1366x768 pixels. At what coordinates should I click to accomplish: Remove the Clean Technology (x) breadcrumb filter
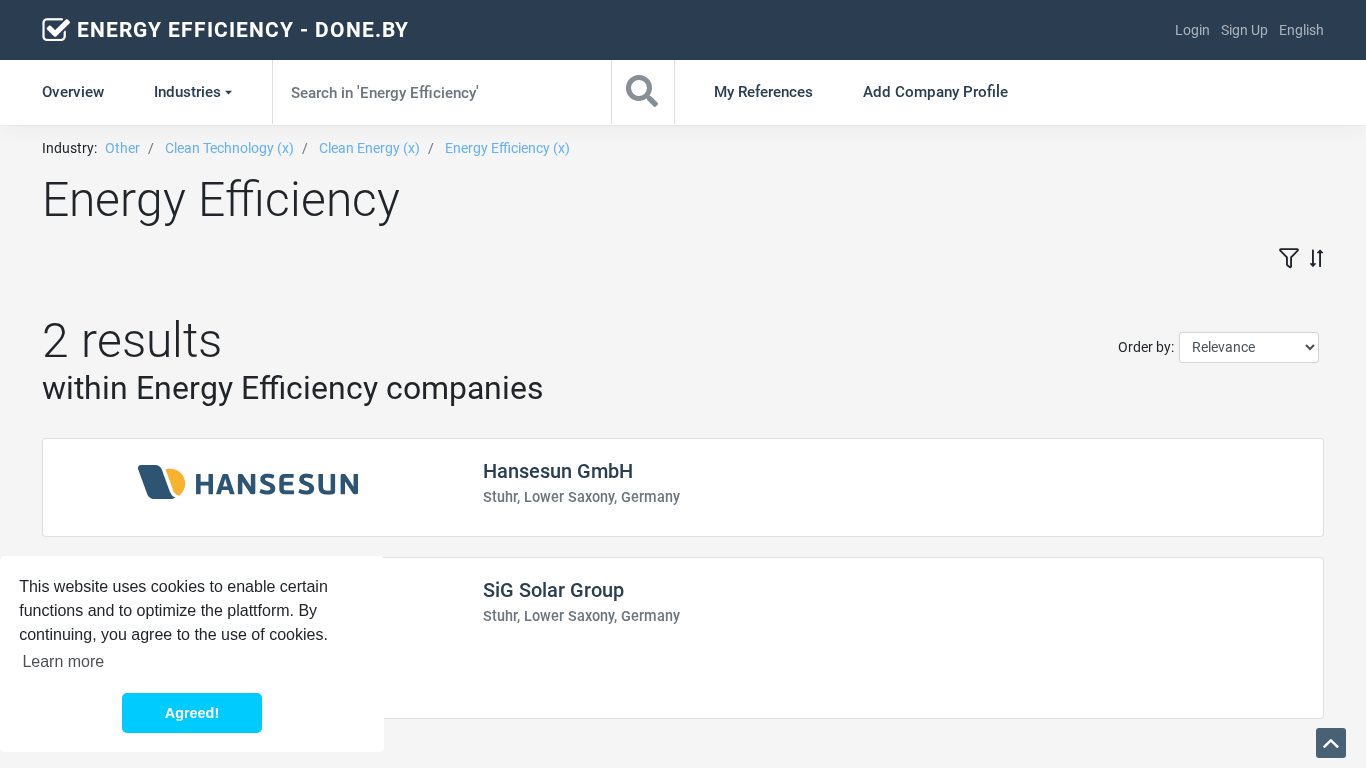coord(229,148)
